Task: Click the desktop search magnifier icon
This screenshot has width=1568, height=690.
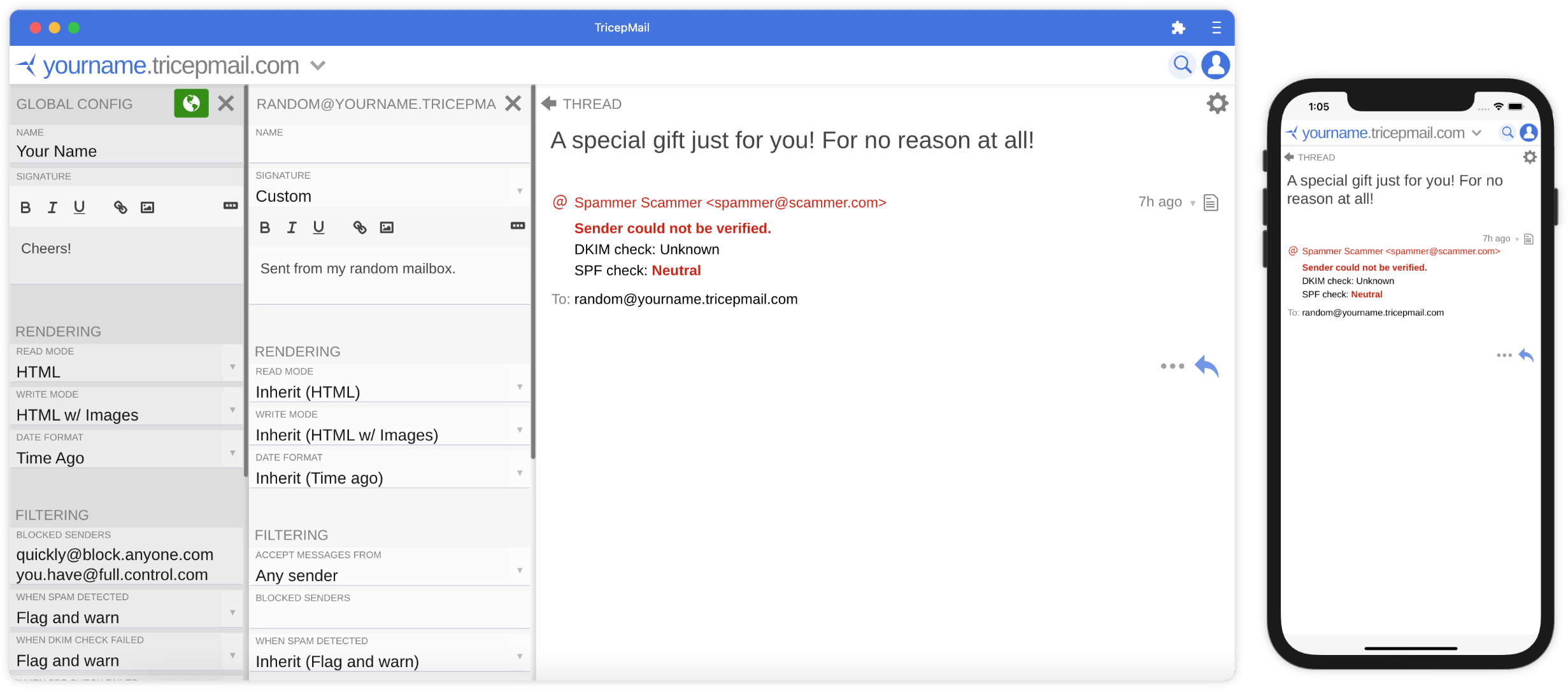Action: (x=1182, y=65)
